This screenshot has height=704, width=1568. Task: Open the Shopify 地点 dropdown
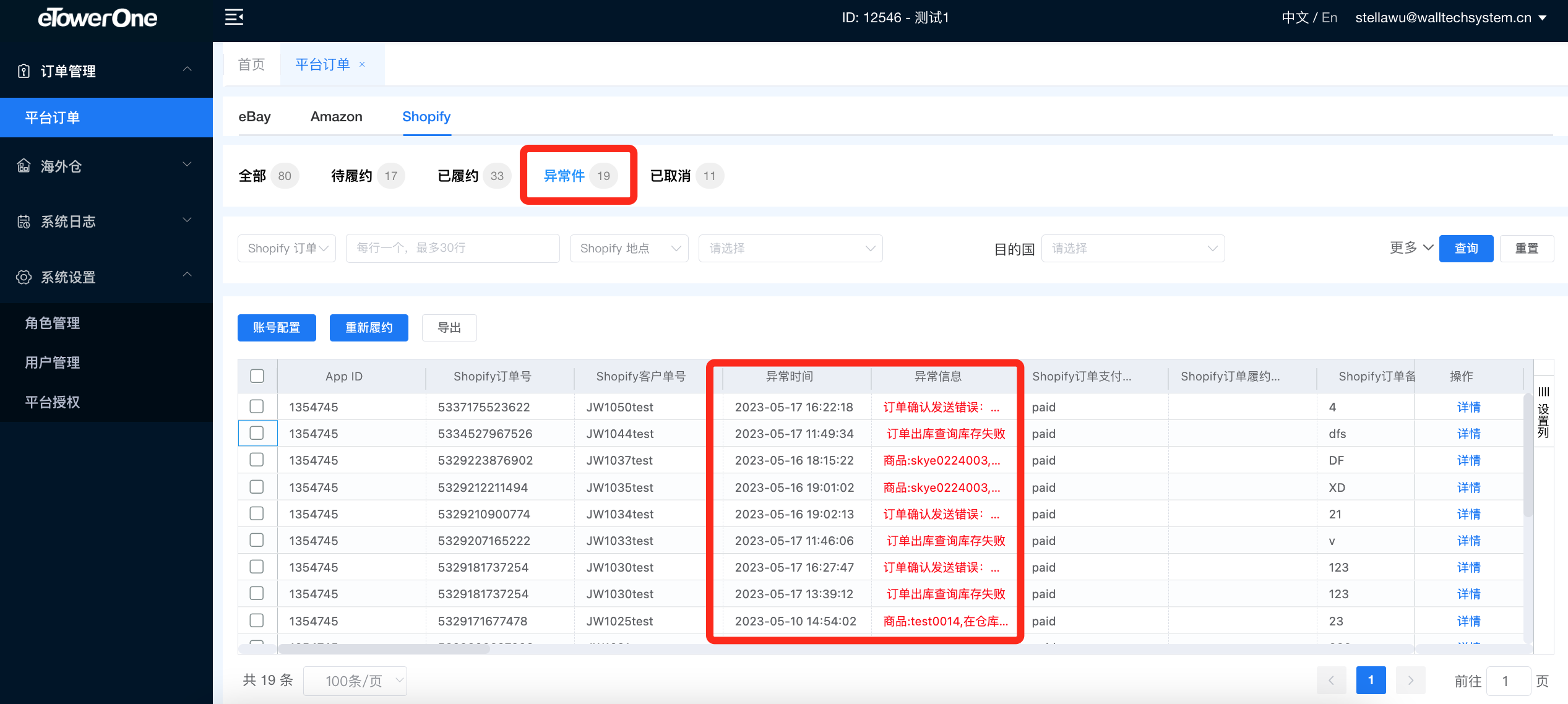(x=629, y=248)
